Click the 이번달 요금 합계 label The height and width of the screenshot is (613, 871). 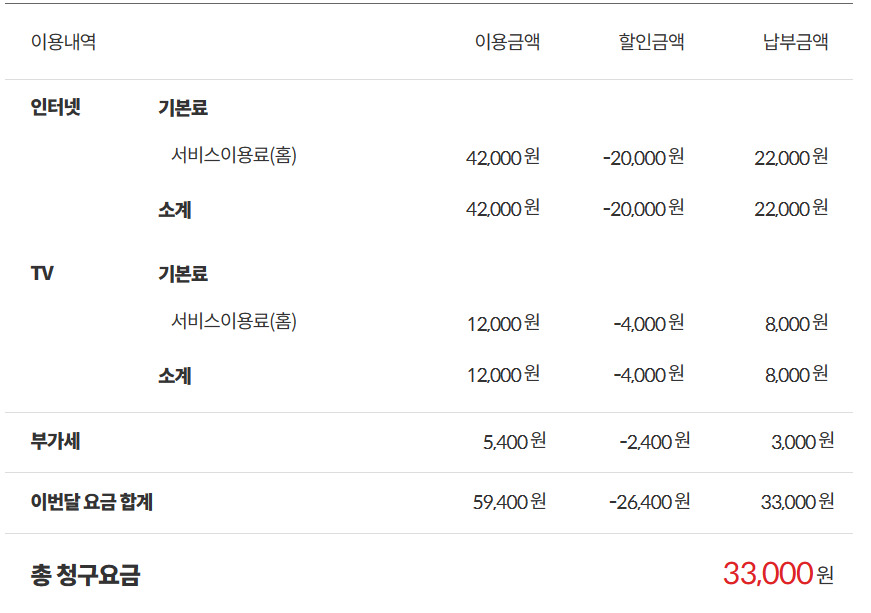(92, 502)
